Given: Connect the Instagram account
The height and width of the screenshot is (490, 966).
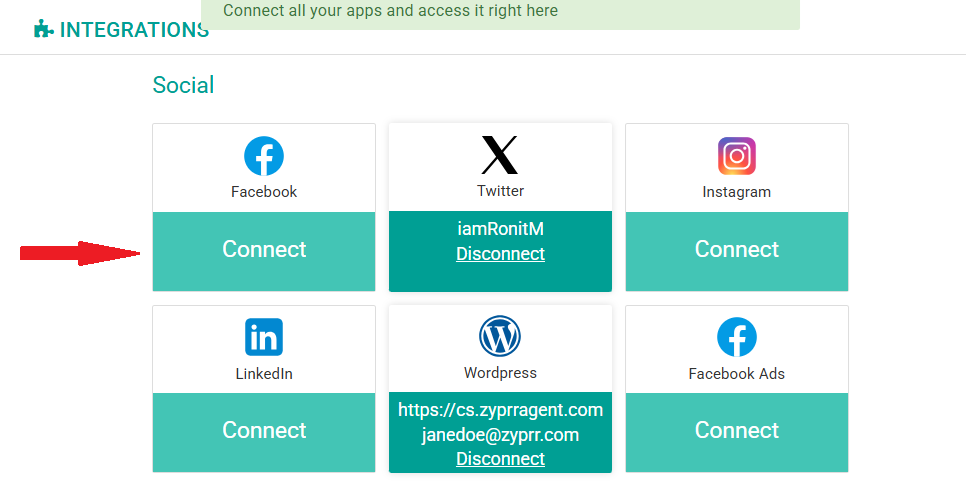Looking at the screenshot, I should [737, 250].
